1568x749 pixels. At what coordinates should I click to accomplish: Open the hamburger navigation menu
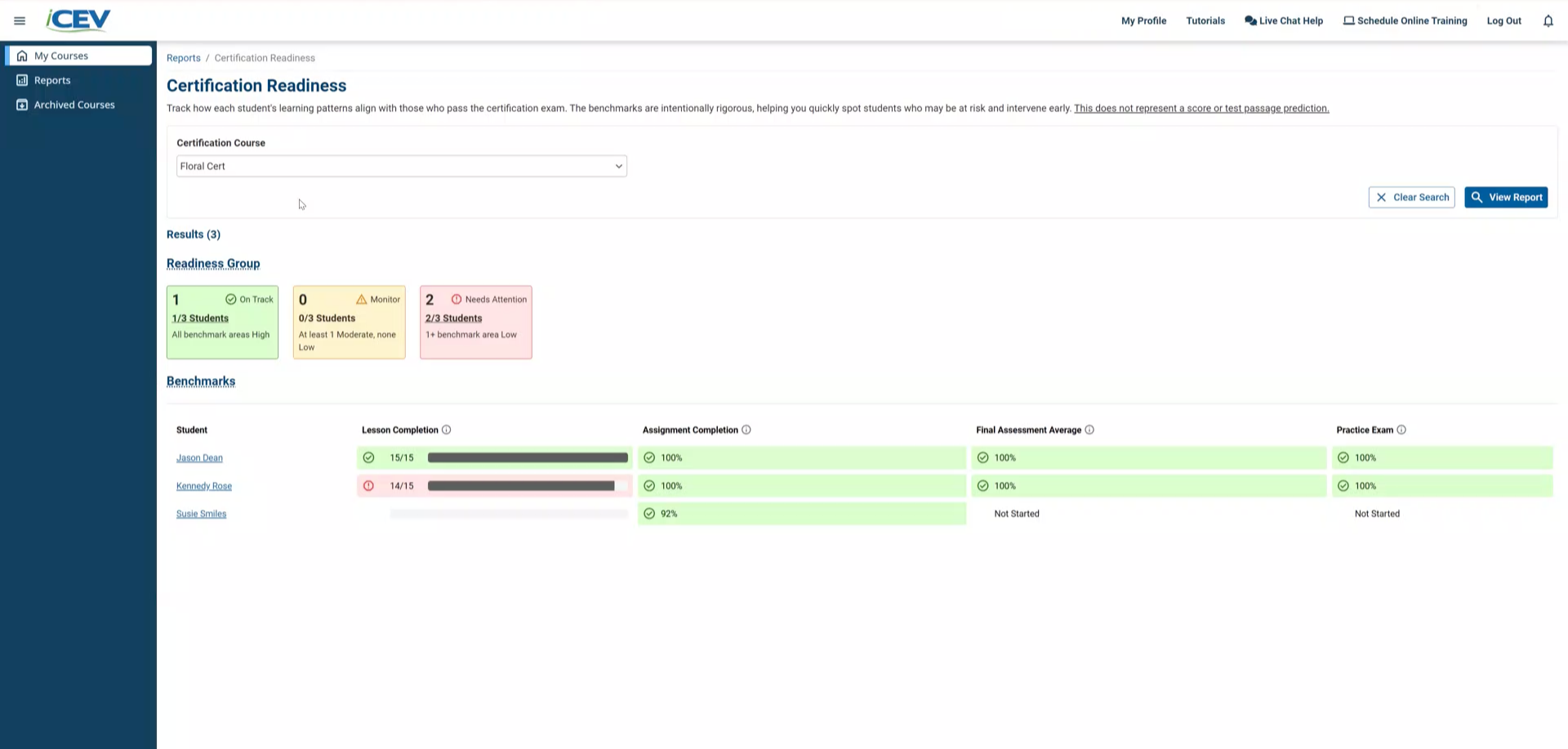click(20, 20)
